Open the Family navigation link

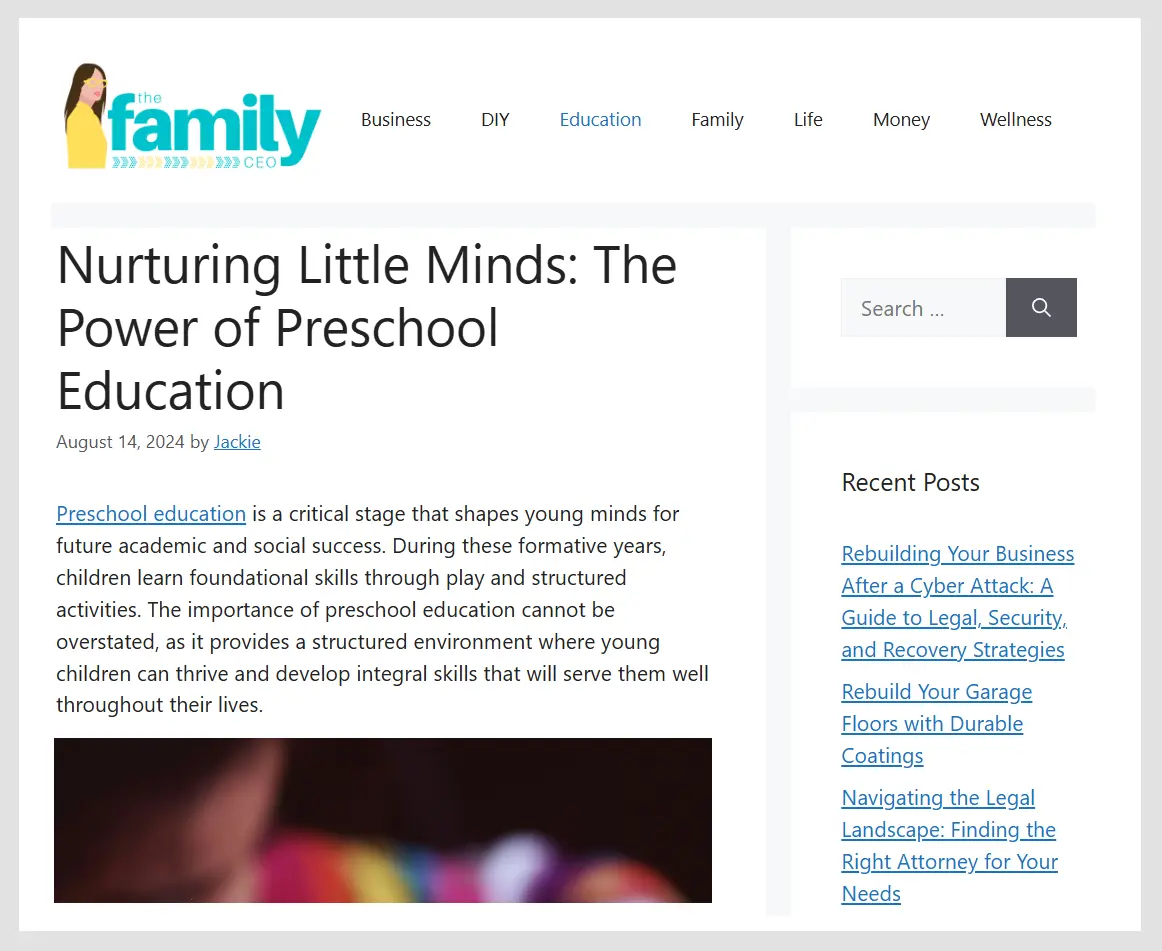(x=717, y=120)
